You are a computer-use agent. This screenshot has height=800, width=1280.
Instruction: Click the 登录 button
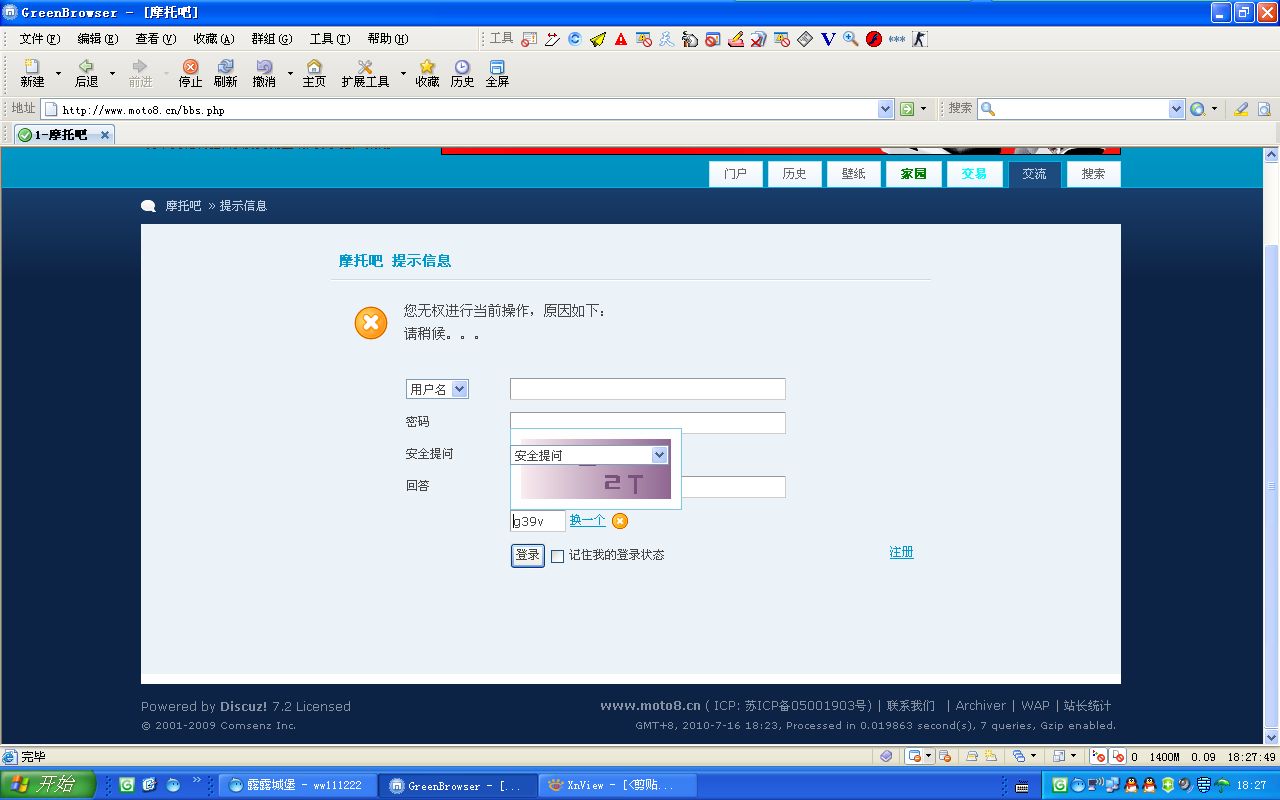[x=528, y=555]
